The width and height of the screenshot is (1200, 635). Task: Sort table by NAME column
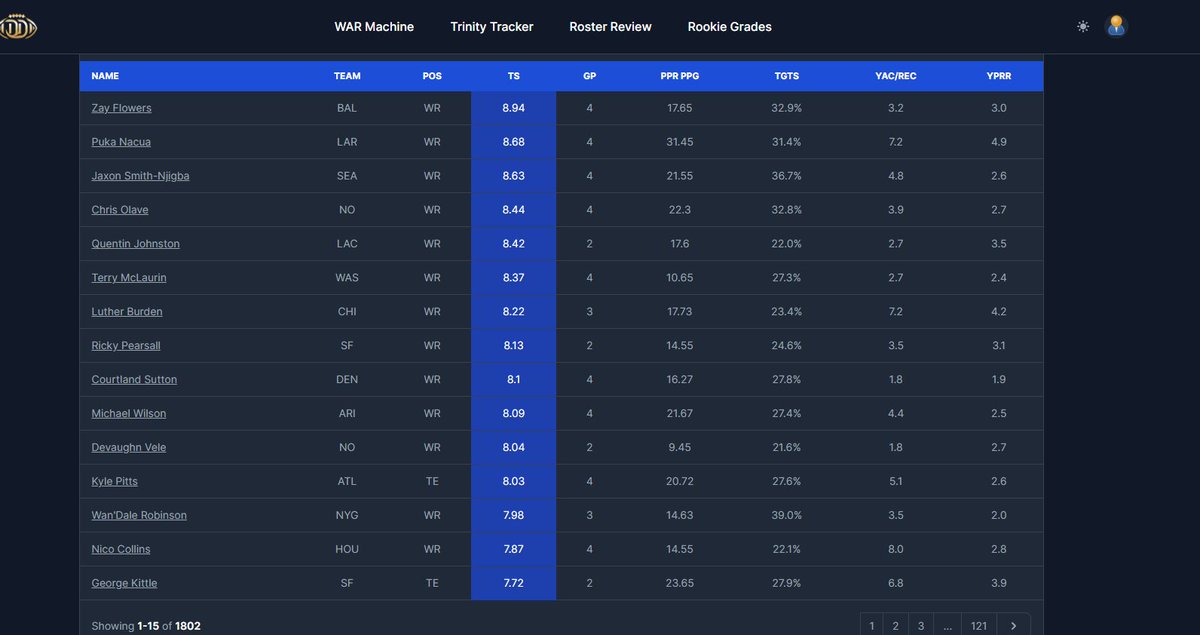(x=105, y=76)
